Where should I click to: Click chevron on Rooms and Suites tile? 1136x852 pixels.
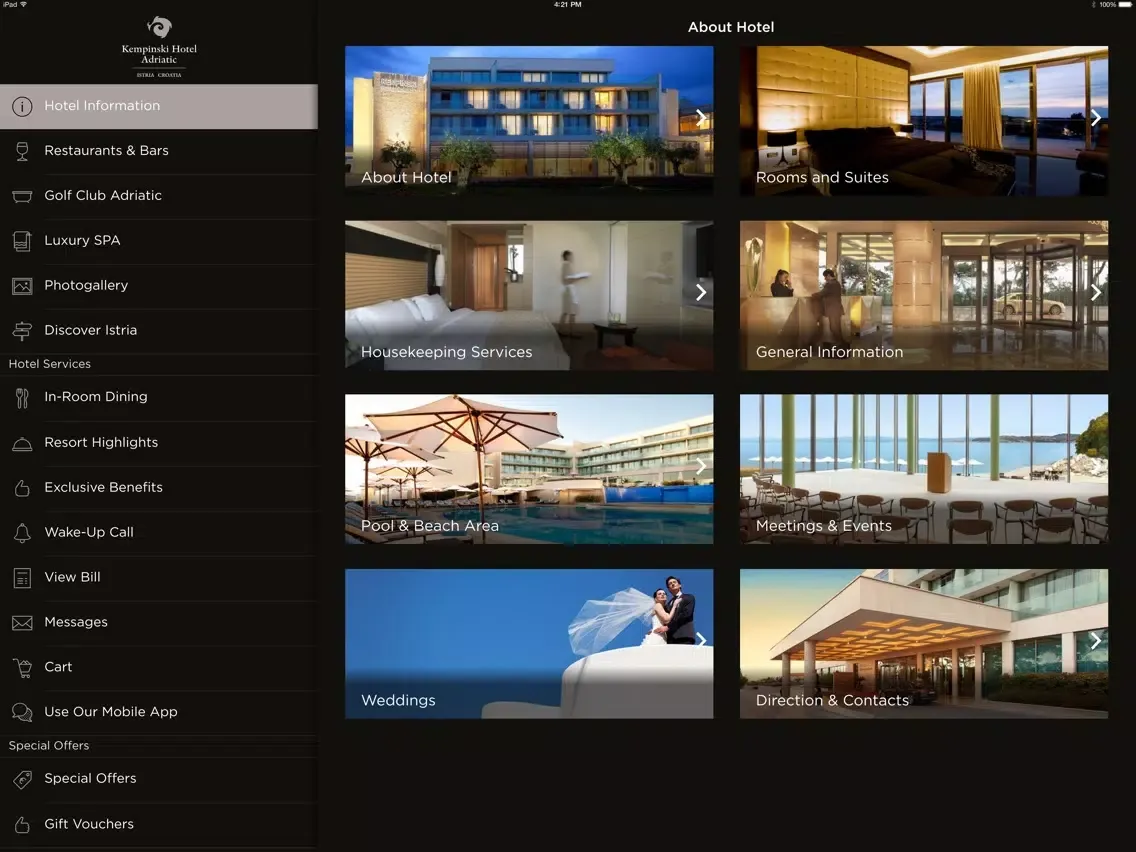[1095, 118]
